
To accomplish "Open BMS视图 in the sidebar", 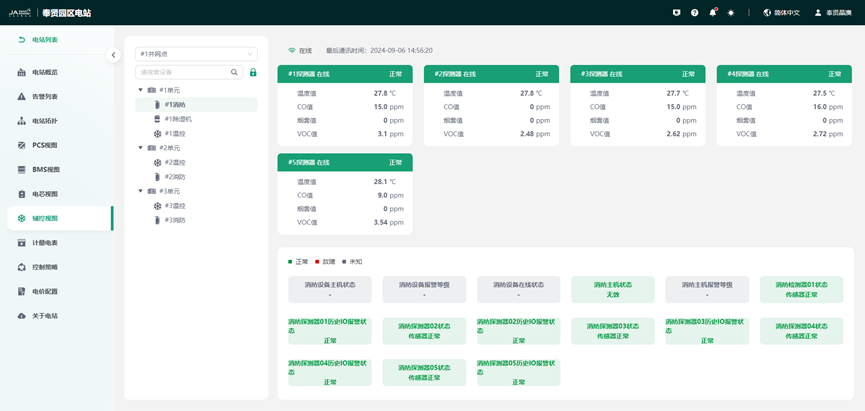I will click(x=45, y=170).
